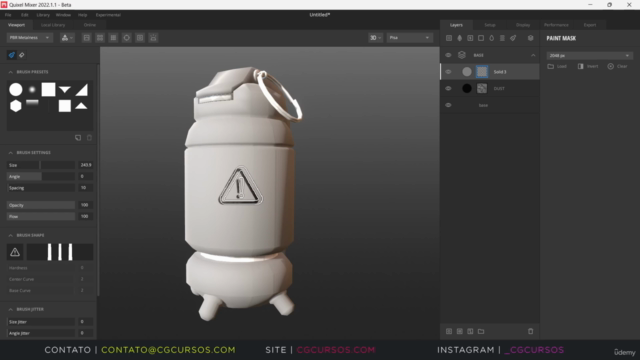Image resolution: width=640 pixels, height=360 pixels.
Task: Pick the horizontal gradient bar brush preset
Action: 32,102
